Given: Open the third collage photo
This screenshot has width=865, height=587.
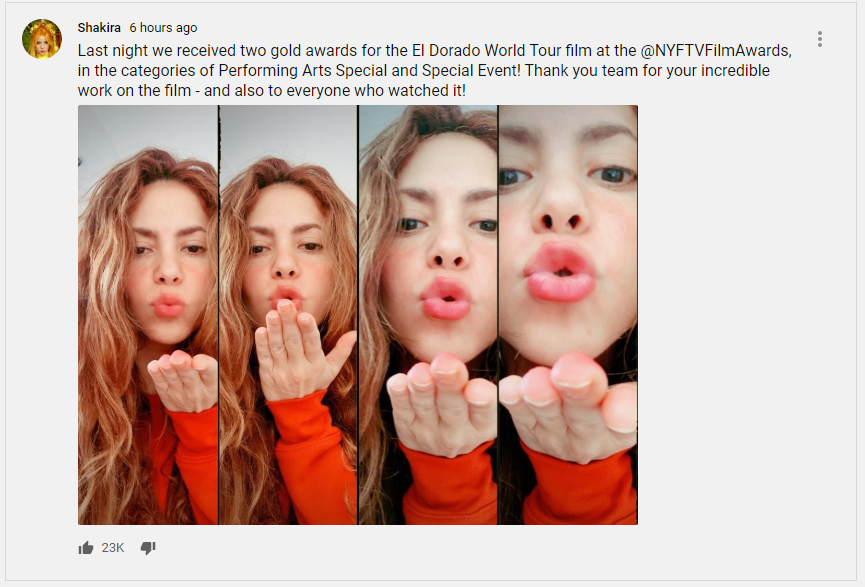Looking at the screenshot, I should (428, 315).
